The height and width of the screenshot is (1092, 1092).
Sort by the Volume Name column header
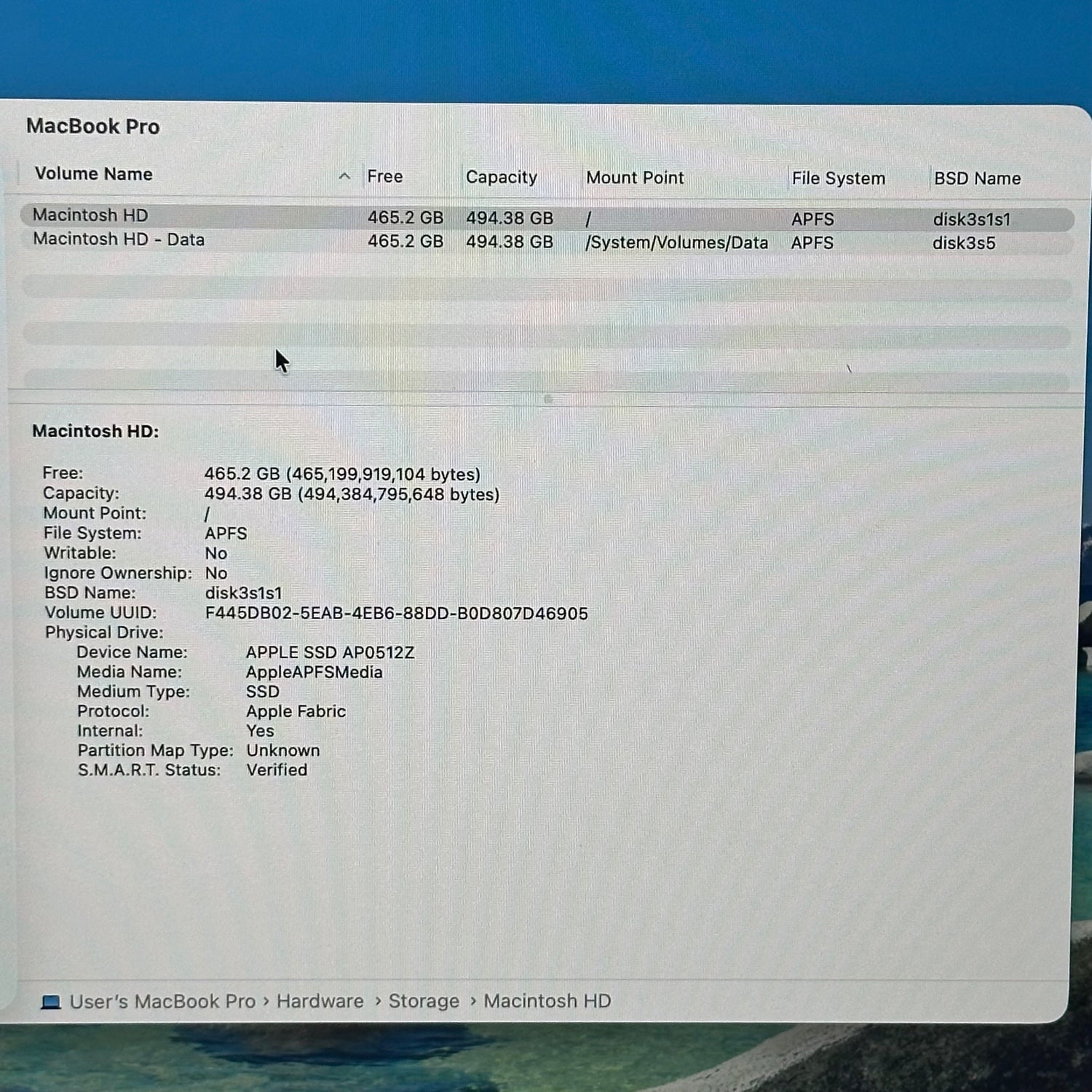[x=93, y=174]
